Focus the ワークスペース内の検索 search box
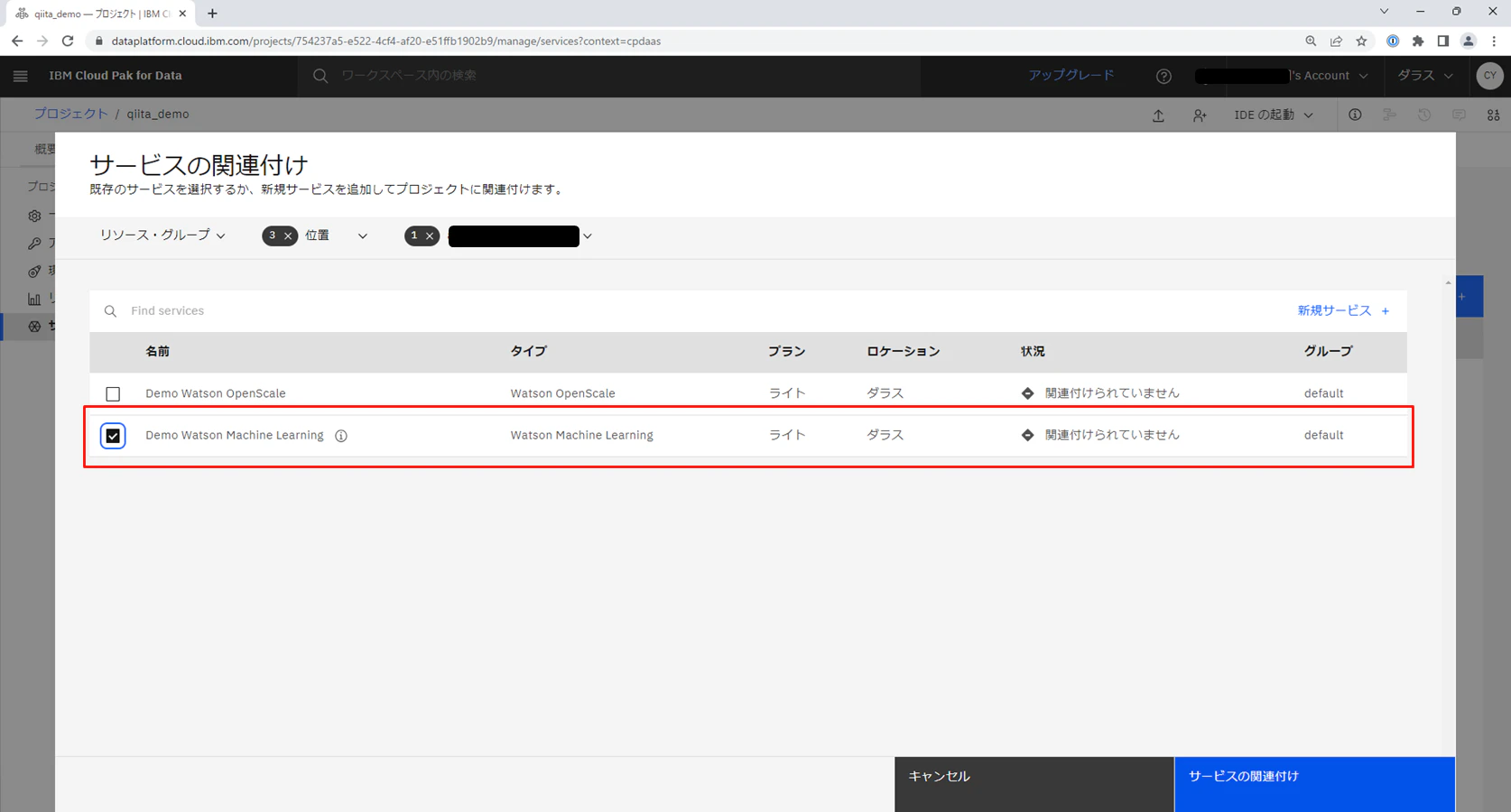 609,76
